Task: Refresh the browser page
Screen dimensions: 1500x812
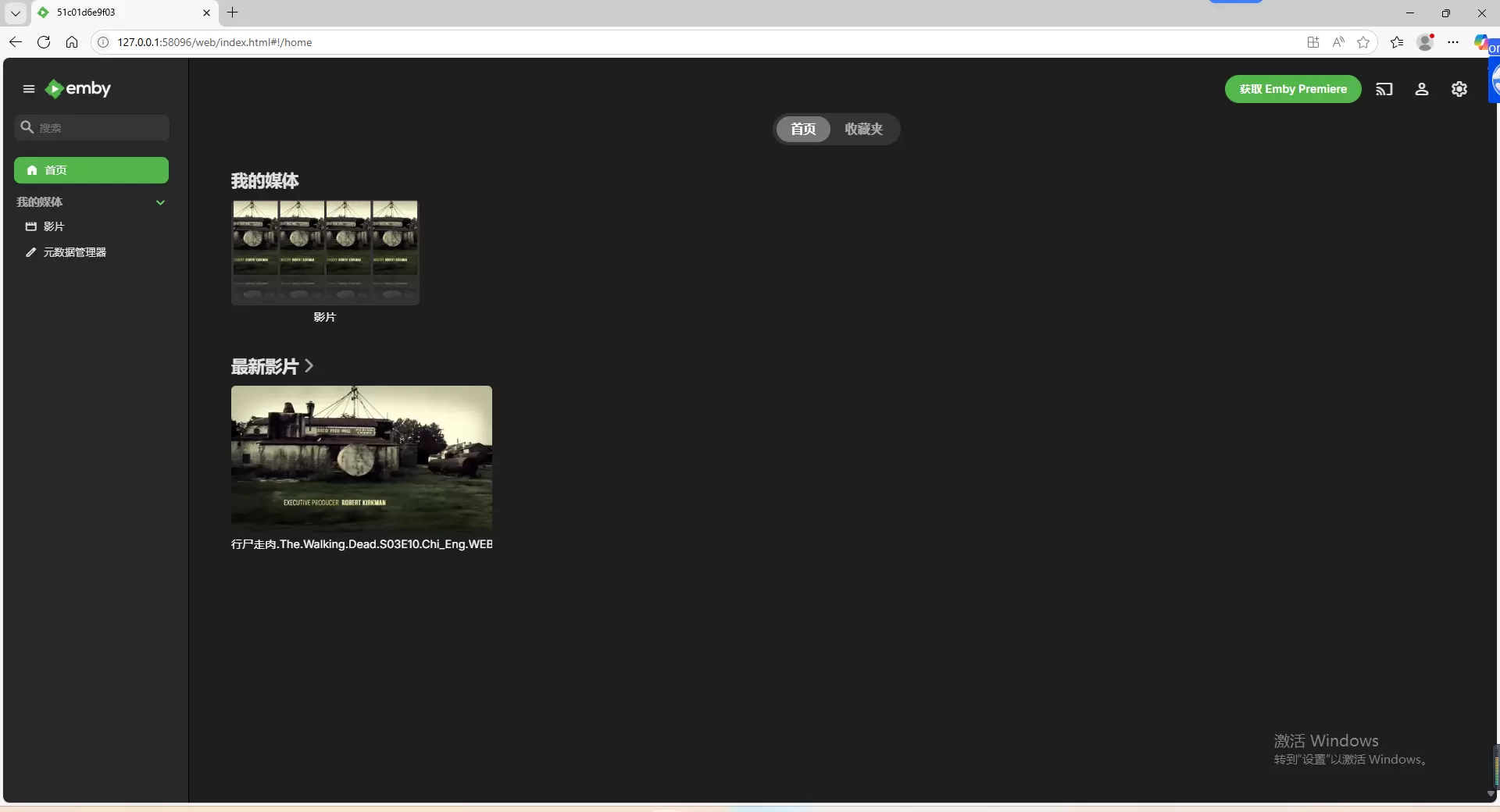Action: (44, 42)
